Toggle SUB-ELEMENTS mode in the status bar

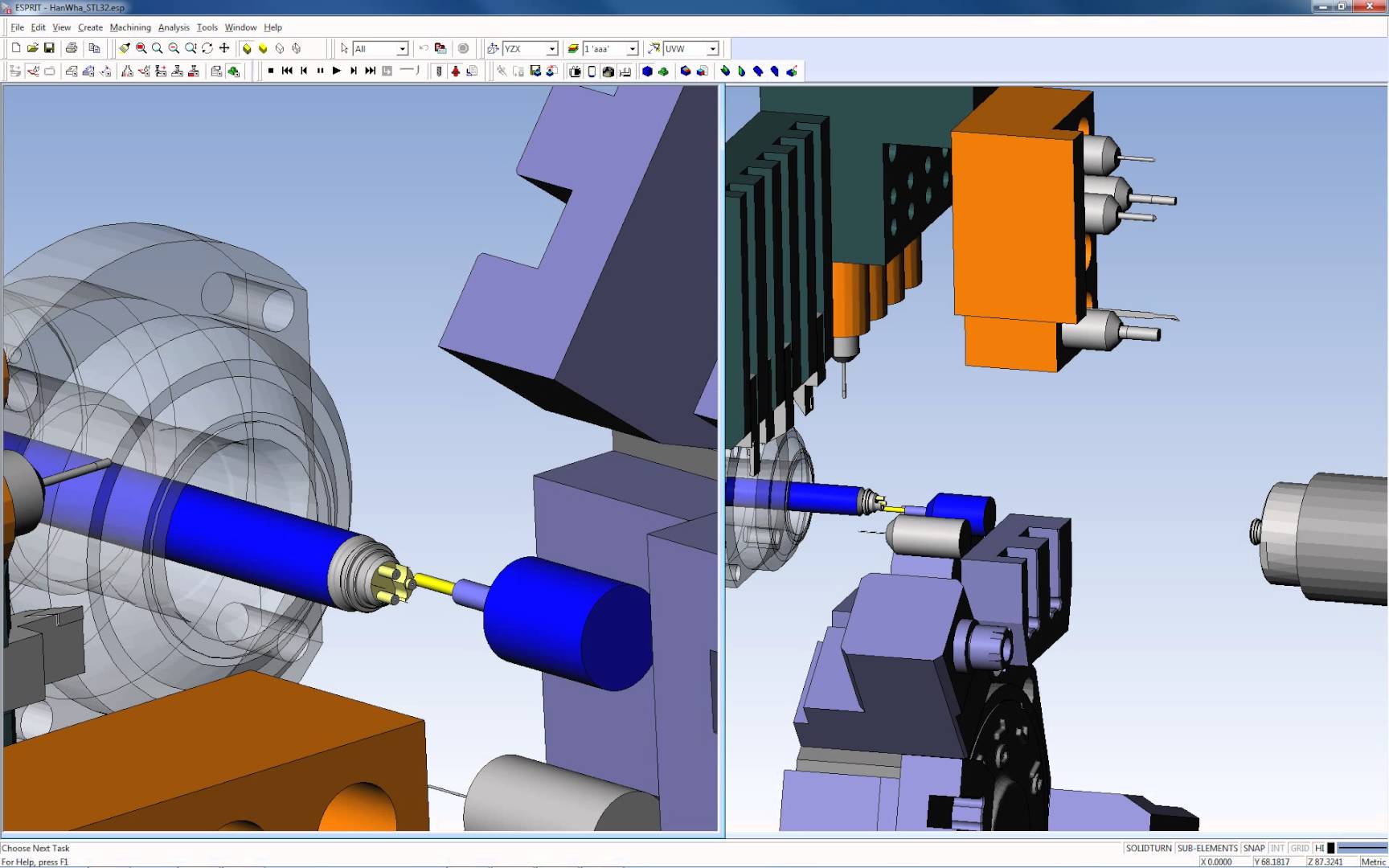(1207, 848)
